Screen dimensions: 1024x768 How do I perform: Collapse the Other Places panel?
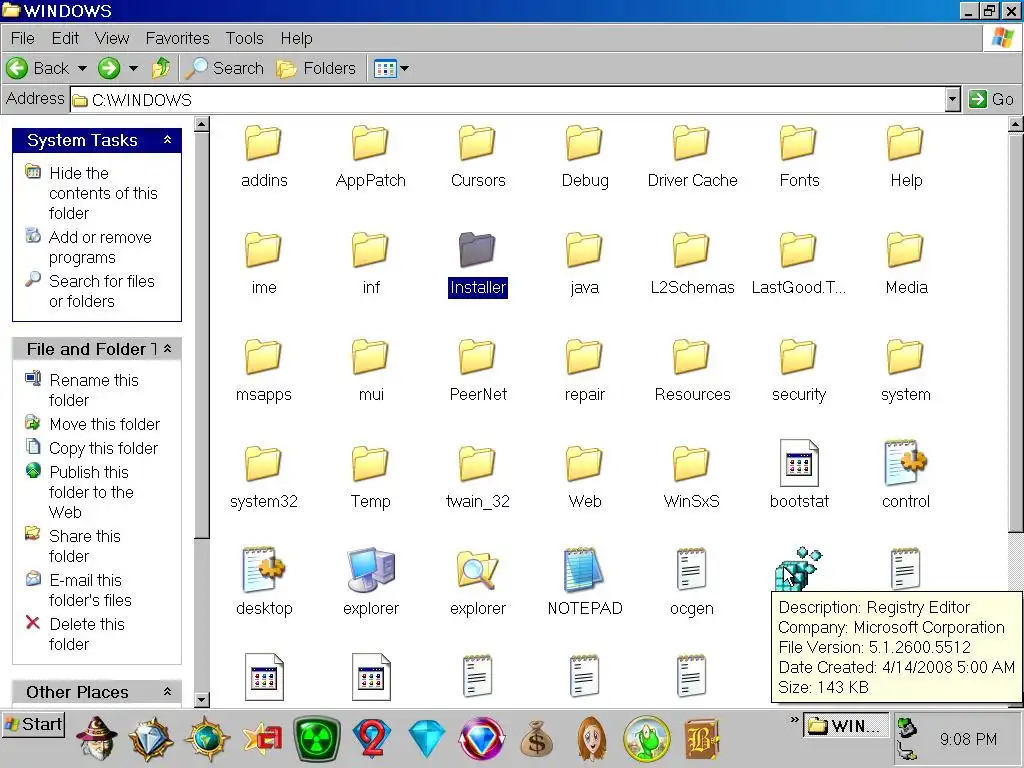pos(167,692)
